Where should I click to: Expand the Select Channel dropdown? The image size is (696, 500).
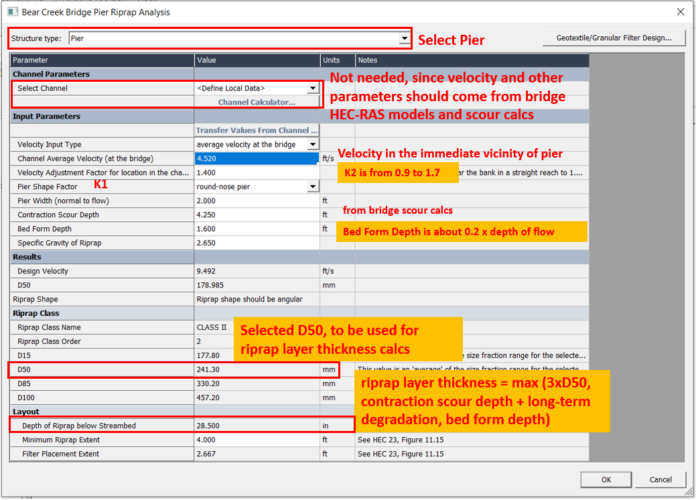(x=313, y=88)
